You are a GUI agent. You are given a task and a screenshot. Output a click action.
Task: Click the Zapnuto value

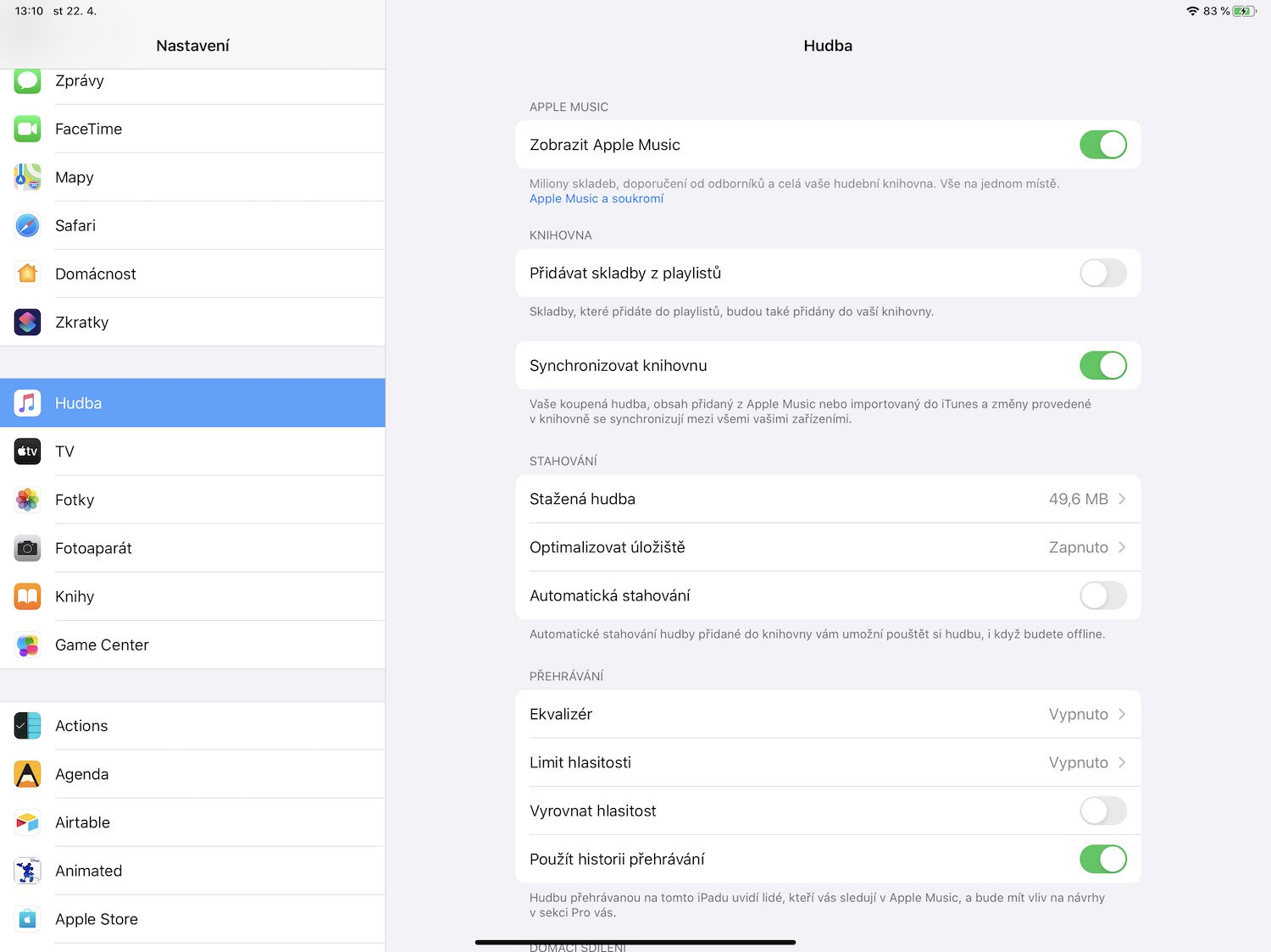click(1078, 547)
